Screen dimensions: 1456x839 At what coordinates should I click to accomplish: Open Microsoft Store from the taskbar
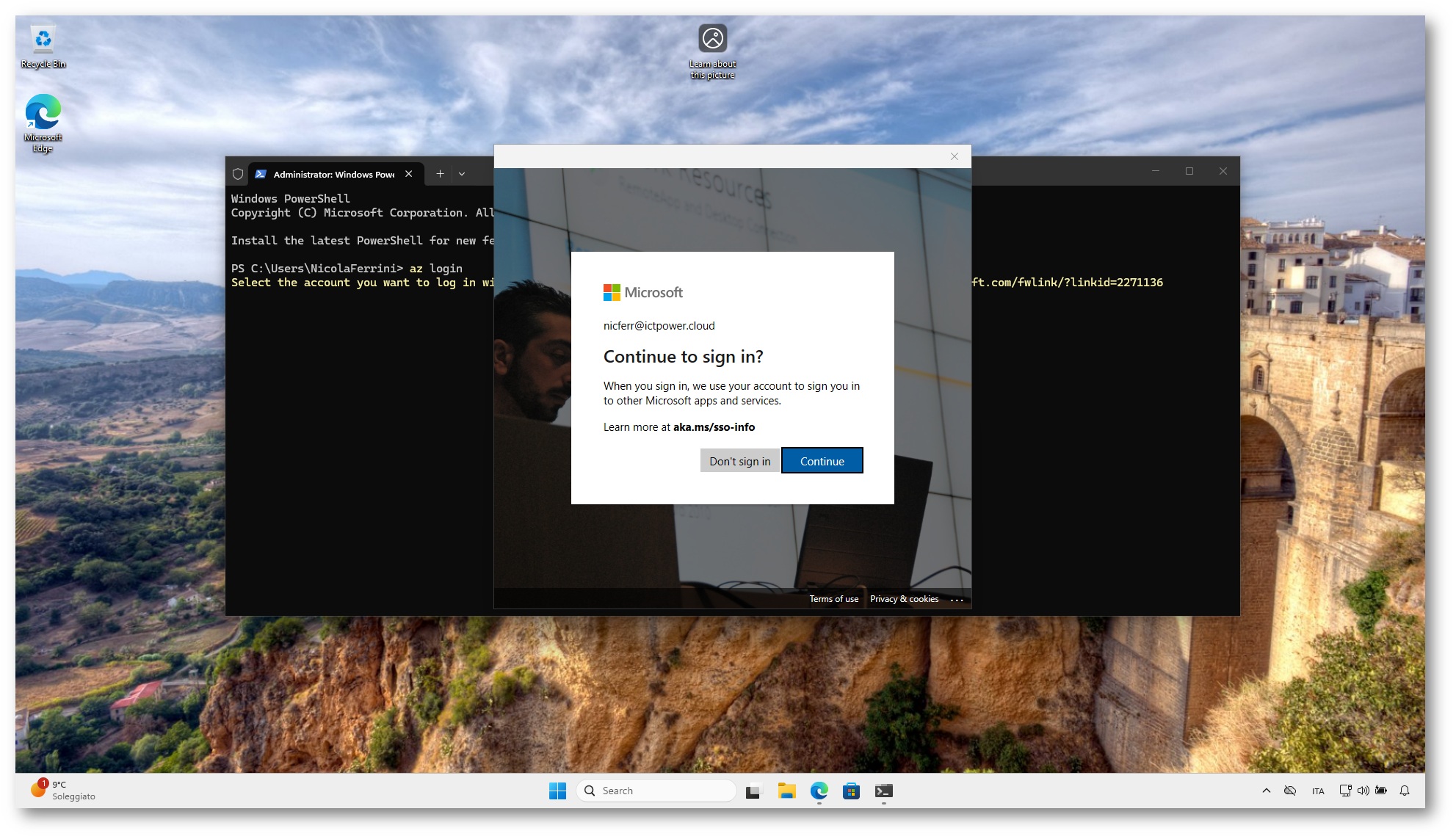click(x=851, y=791)
